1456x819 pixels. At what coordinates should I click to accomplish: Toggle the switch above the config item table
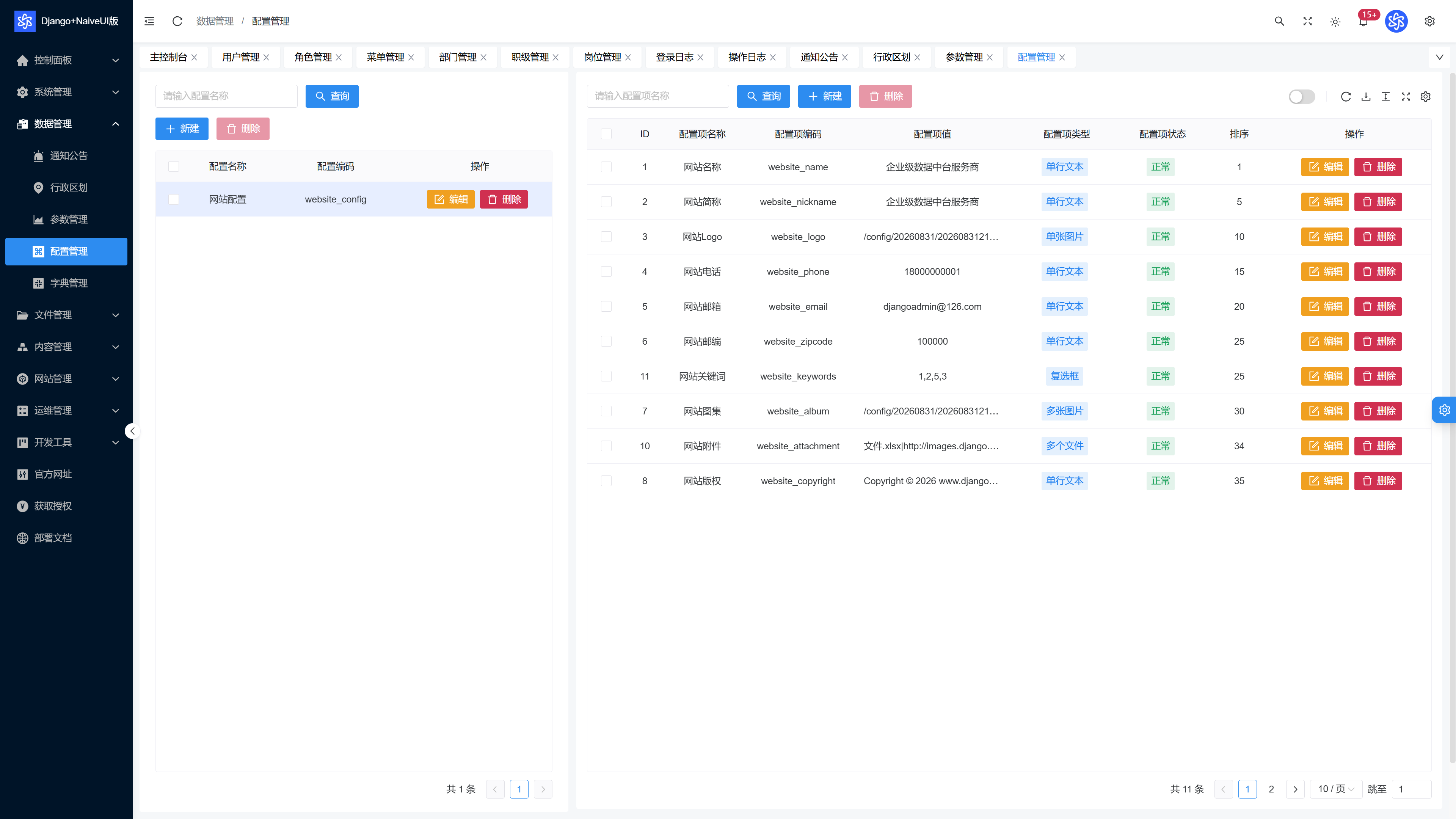[1302, 97]
